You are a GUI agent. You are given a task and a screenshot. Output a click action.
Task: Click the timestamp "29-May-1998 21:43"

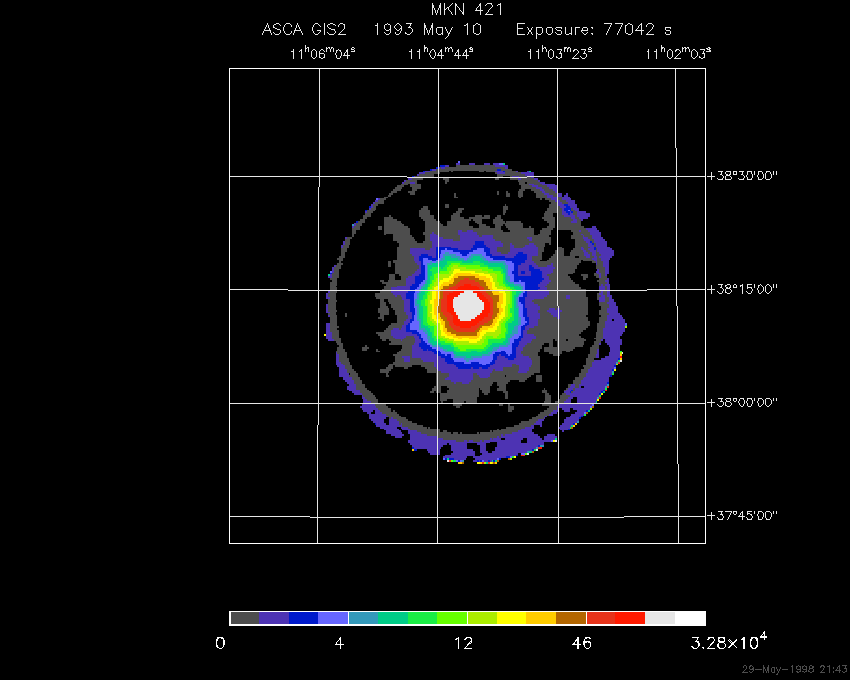(794, 669)
